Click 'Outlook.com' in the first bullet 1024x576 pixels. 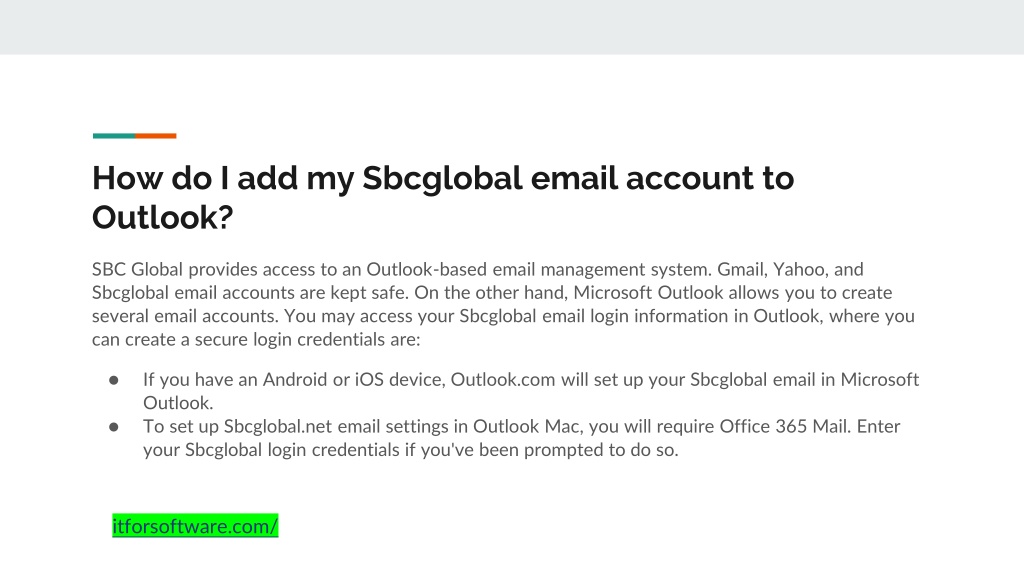pos(503,379)
